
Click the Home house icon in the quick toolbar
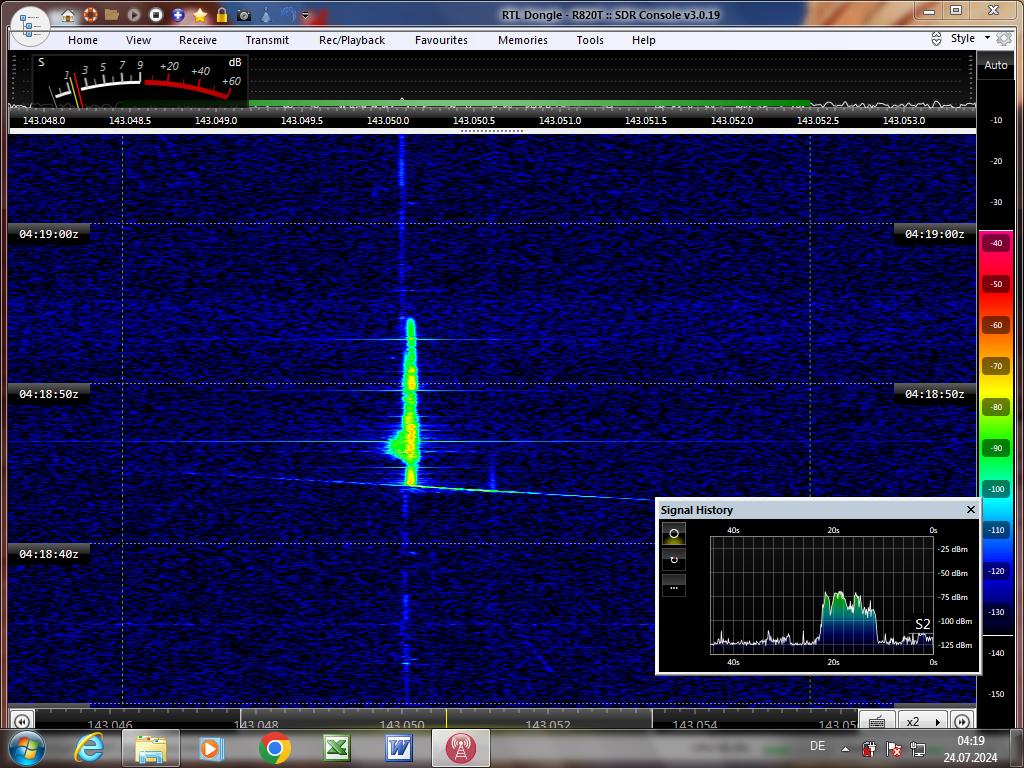click(x=68, y=15)
